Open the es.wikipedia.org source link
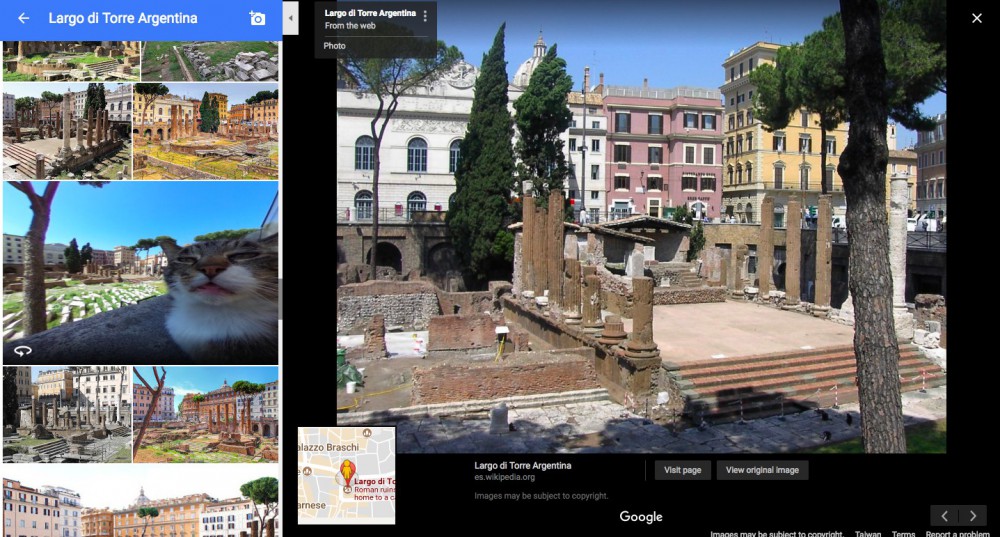 [504, 477]
